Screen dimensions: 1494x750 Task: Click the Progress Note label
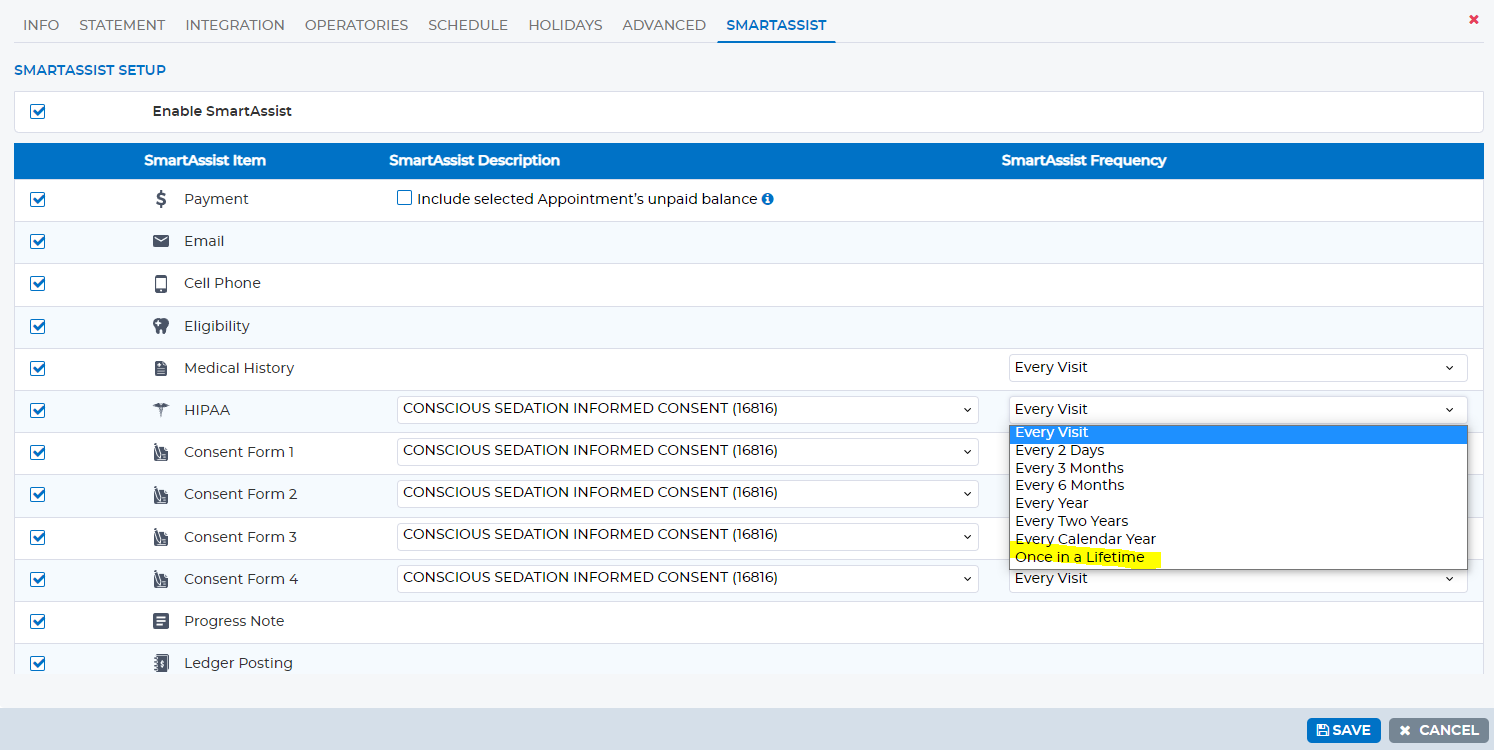234,621
